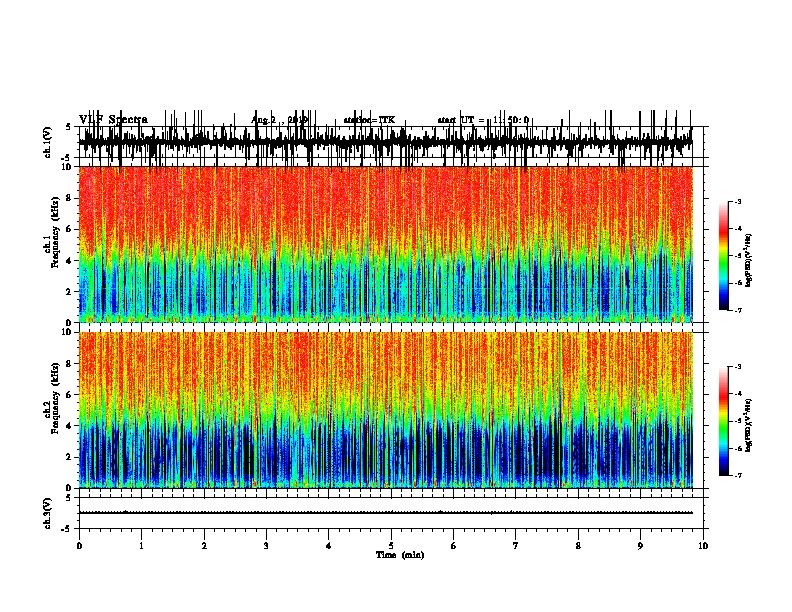The height and width of the screenshot is (612, 792).
Task: Click the '8' kHz tick of the ch.1 spectrogram
Action: pos(70,198)
